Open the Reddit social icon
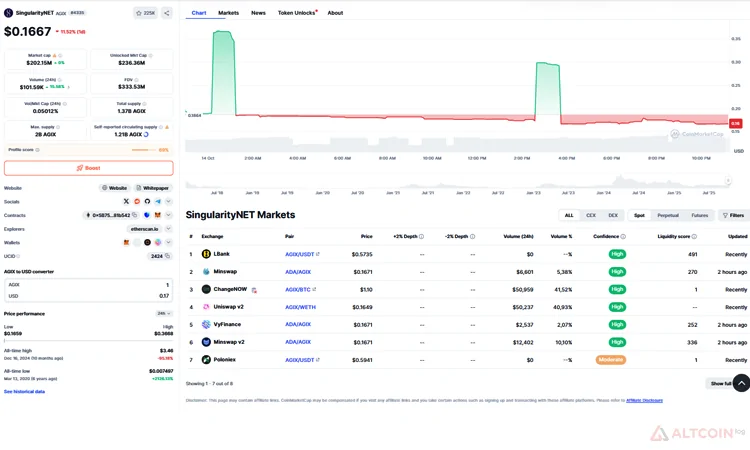Viewport: 750px width, 450px height. (137, 201)
